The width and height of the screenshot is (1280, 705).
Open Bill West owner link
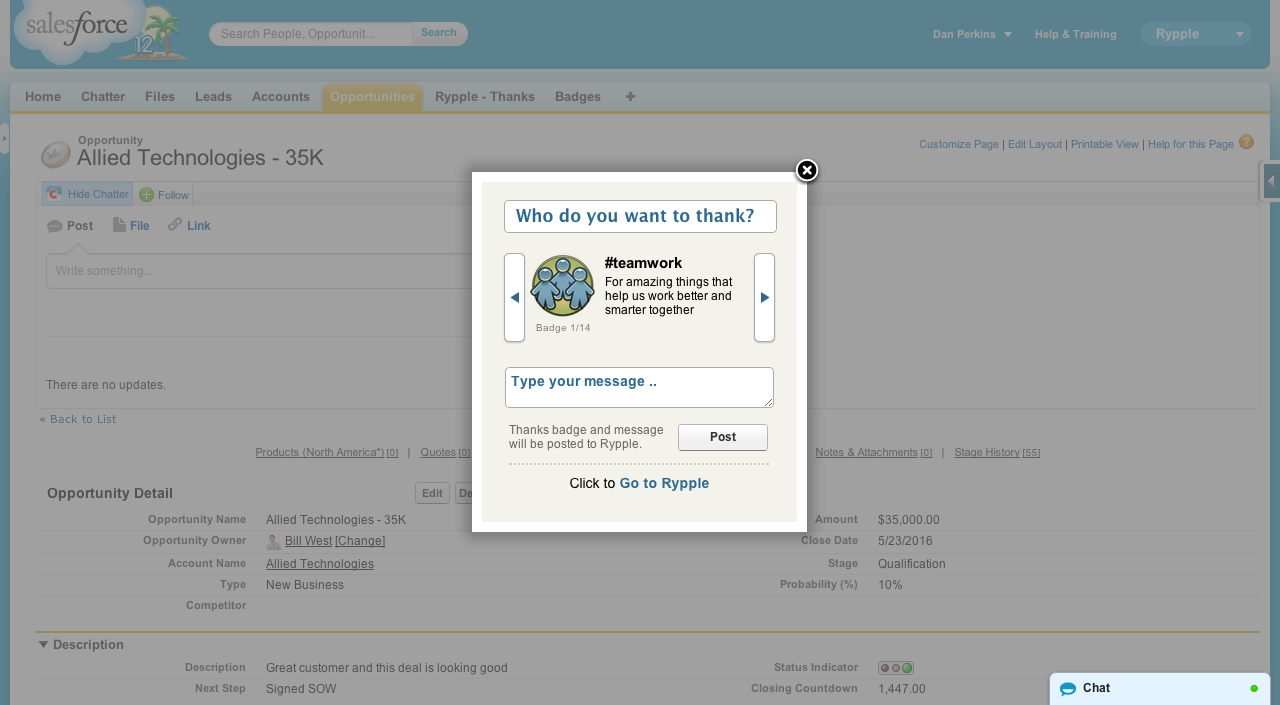click(x=308, y=541)
